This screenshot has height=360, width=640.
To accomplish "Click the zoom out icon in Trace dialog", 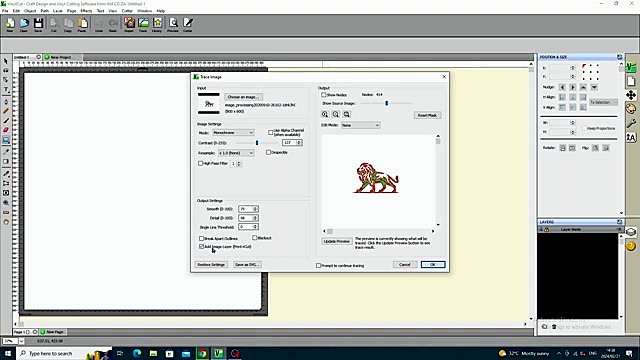I will click(x=336, y=114).
